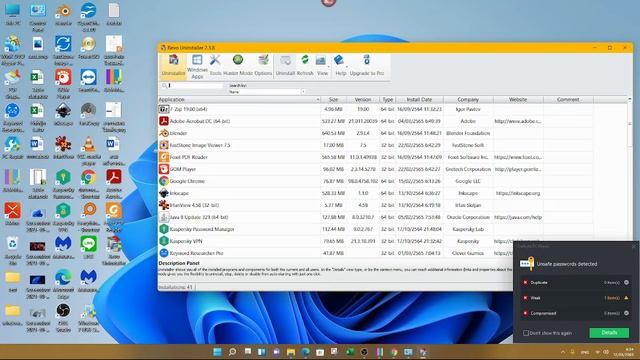The height and width of the screenshot is (360, 640).
Task: Select the Uninstaller toolbar button
Action: pos(173,65)
